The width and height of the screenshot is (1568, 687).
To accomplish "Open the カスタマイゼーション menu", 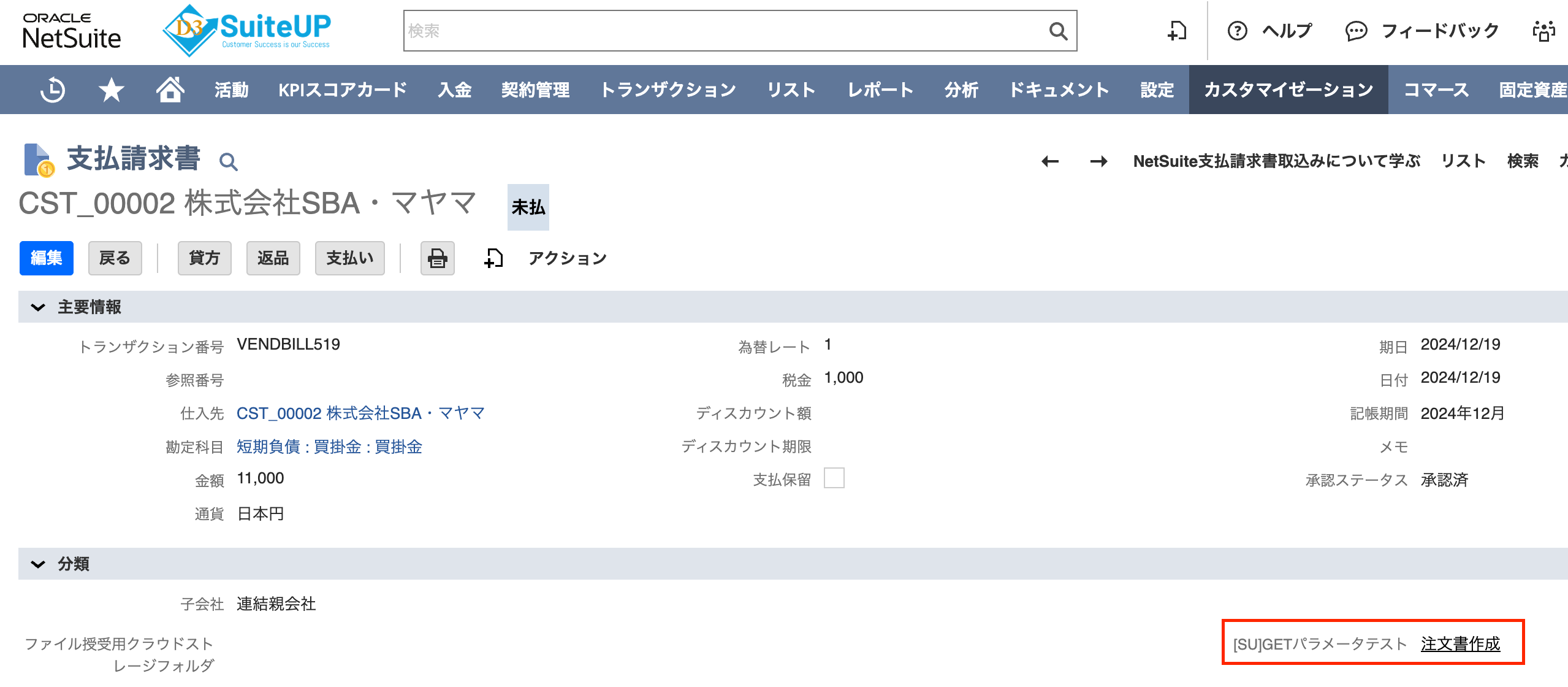I will tap(1288, 90).
